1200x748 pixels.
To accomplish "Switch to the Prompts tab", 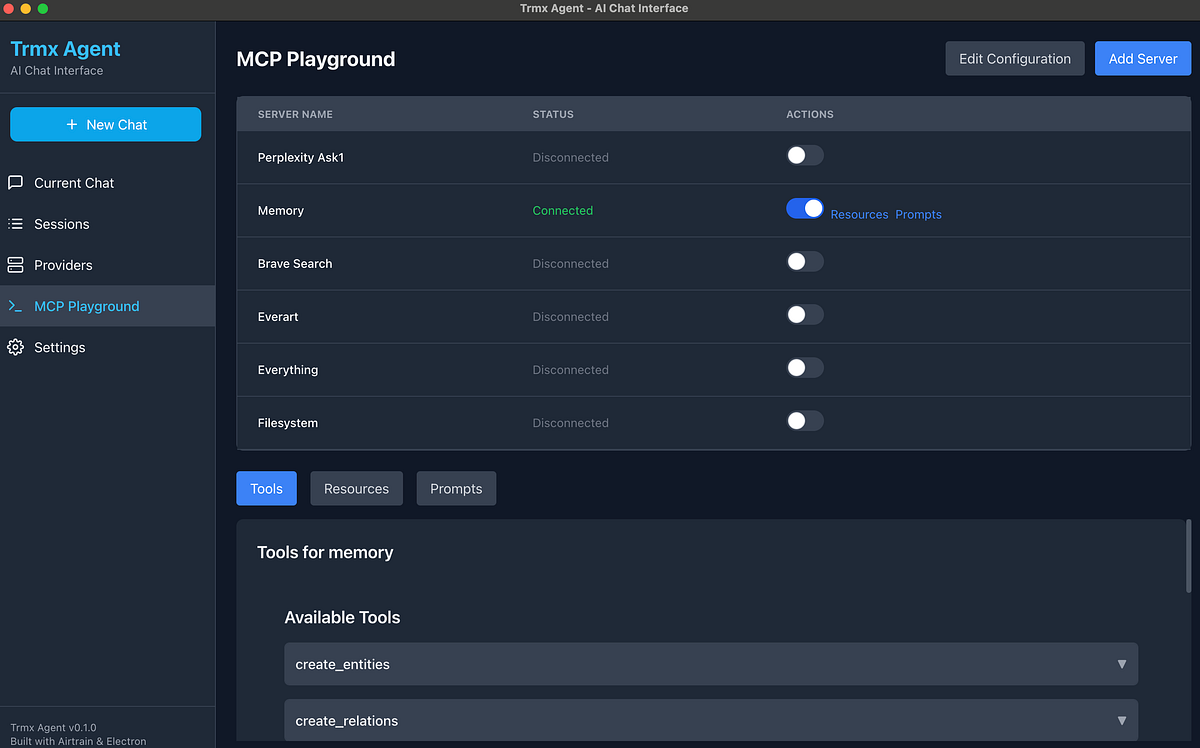I will point(456,488).
